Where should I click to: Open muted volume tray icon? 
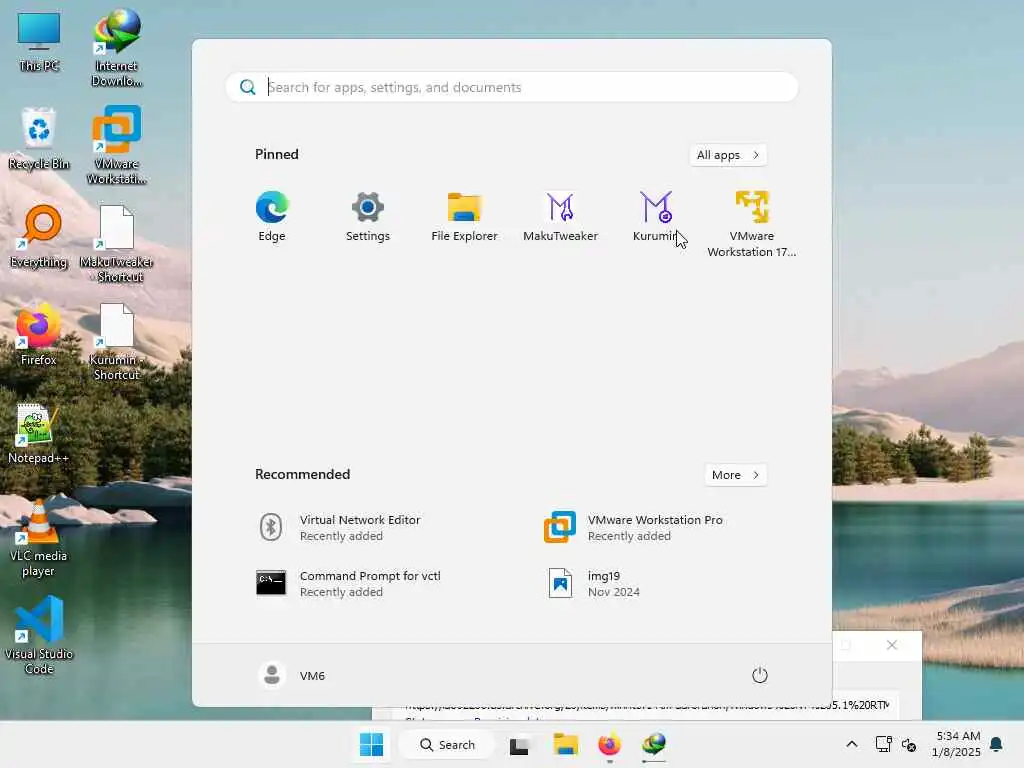(909, 744)
